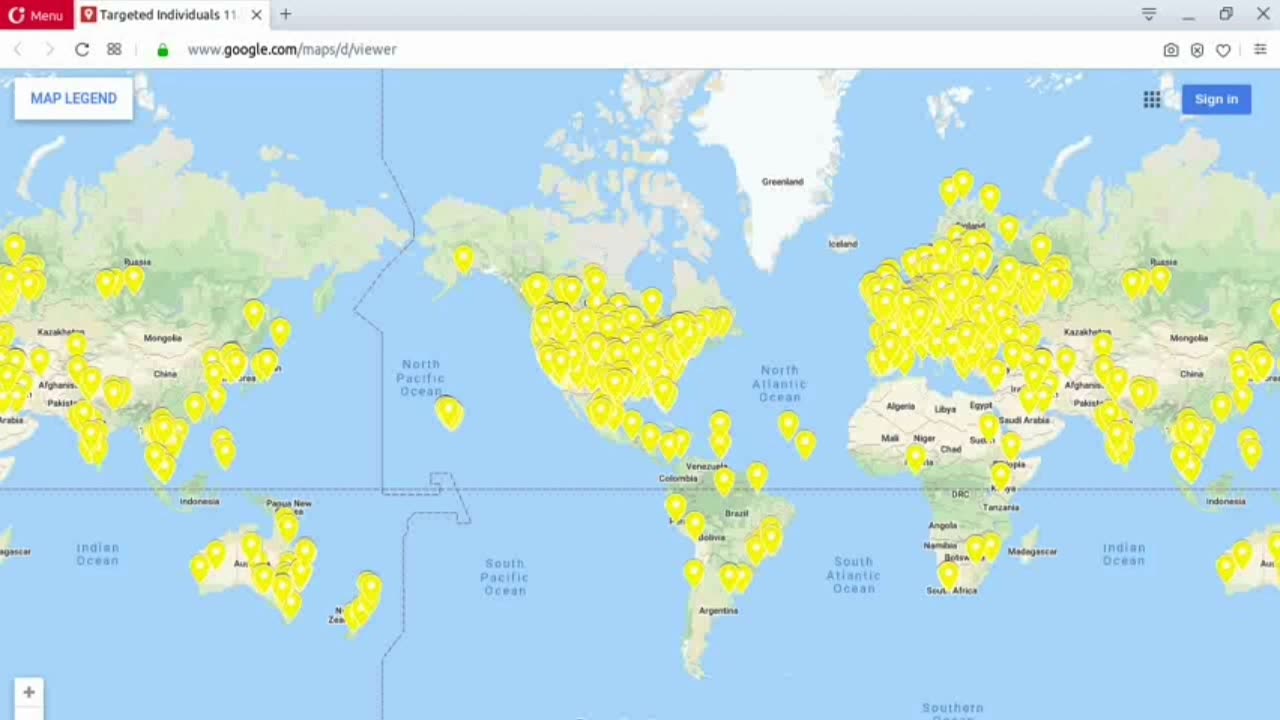Click the South Pacific Ocean label
Screen dimensions: 1280x720
[505, 577]
